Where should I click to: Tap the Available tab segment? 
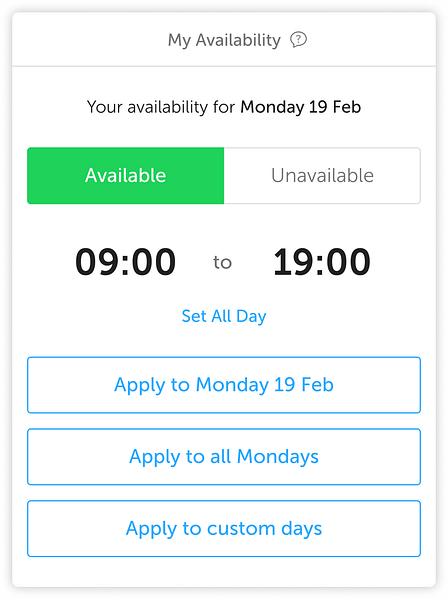[x=125, y=176]
